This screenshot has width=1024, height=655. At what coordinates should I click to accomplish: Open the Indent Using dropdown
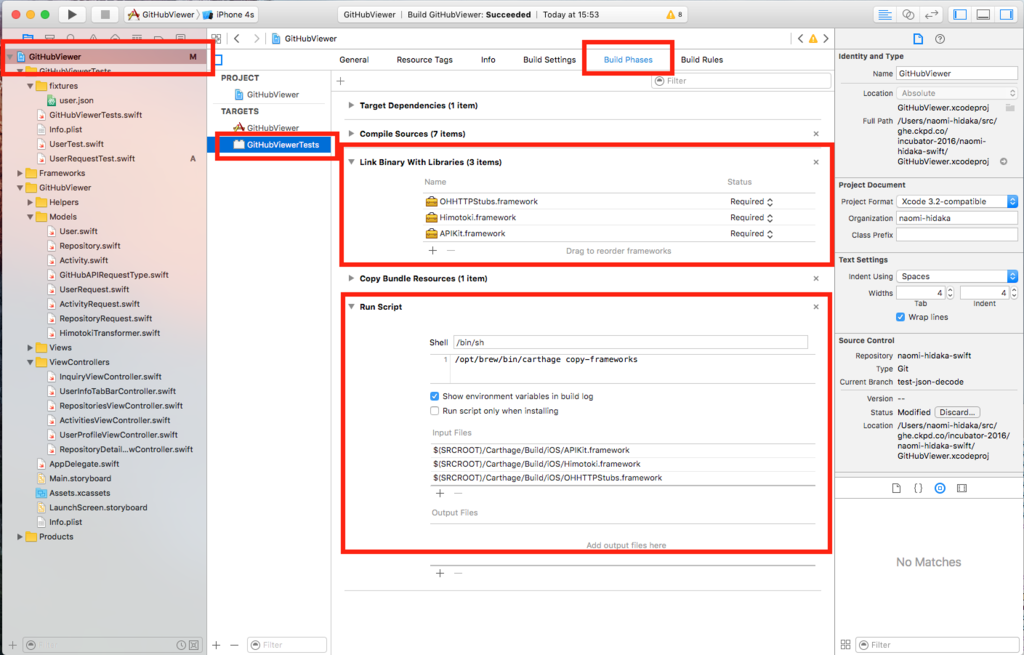[957, 276]
